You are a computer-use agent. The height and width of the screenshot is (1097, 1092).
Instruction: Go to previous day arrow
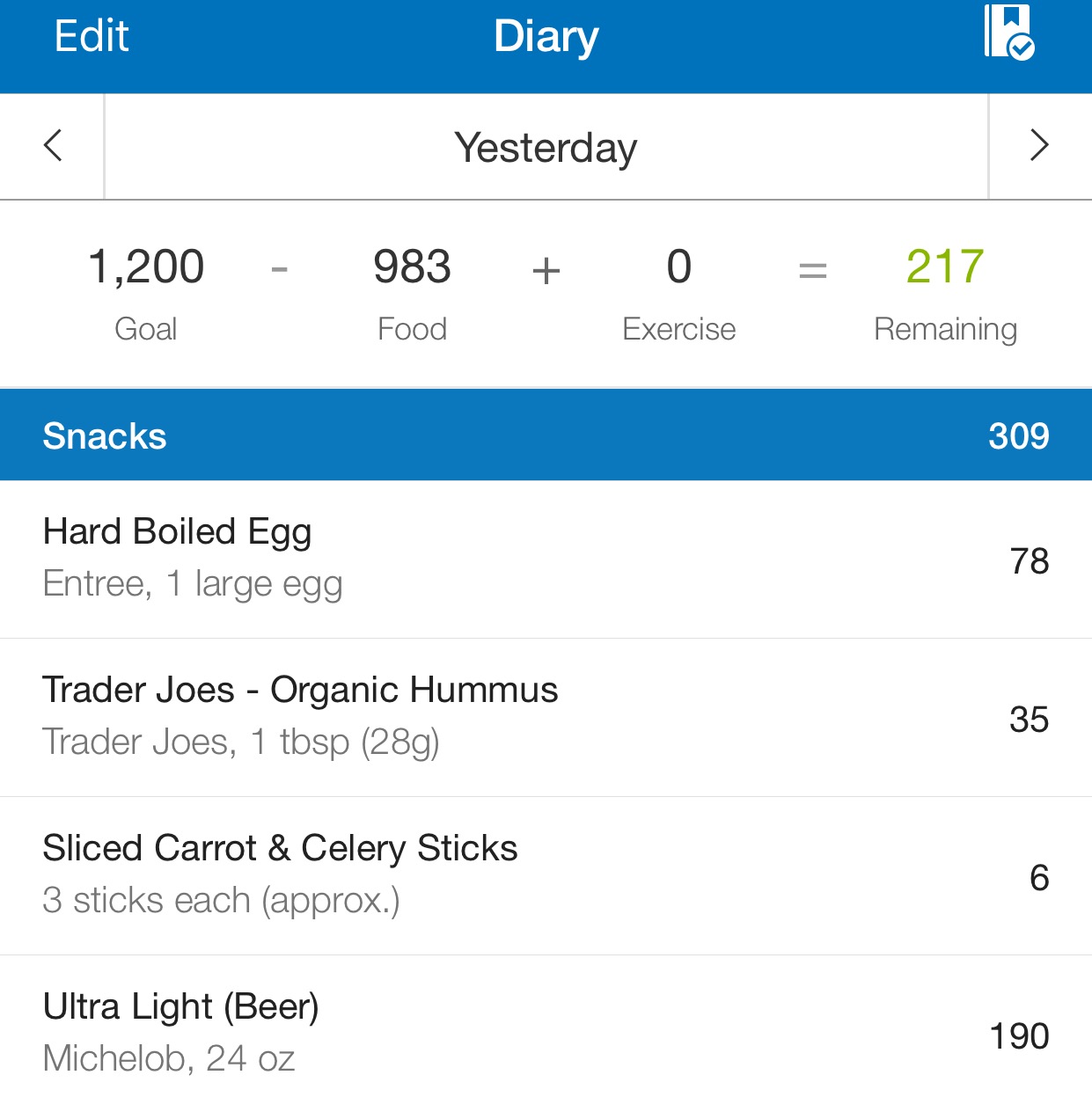pos(53,146)
